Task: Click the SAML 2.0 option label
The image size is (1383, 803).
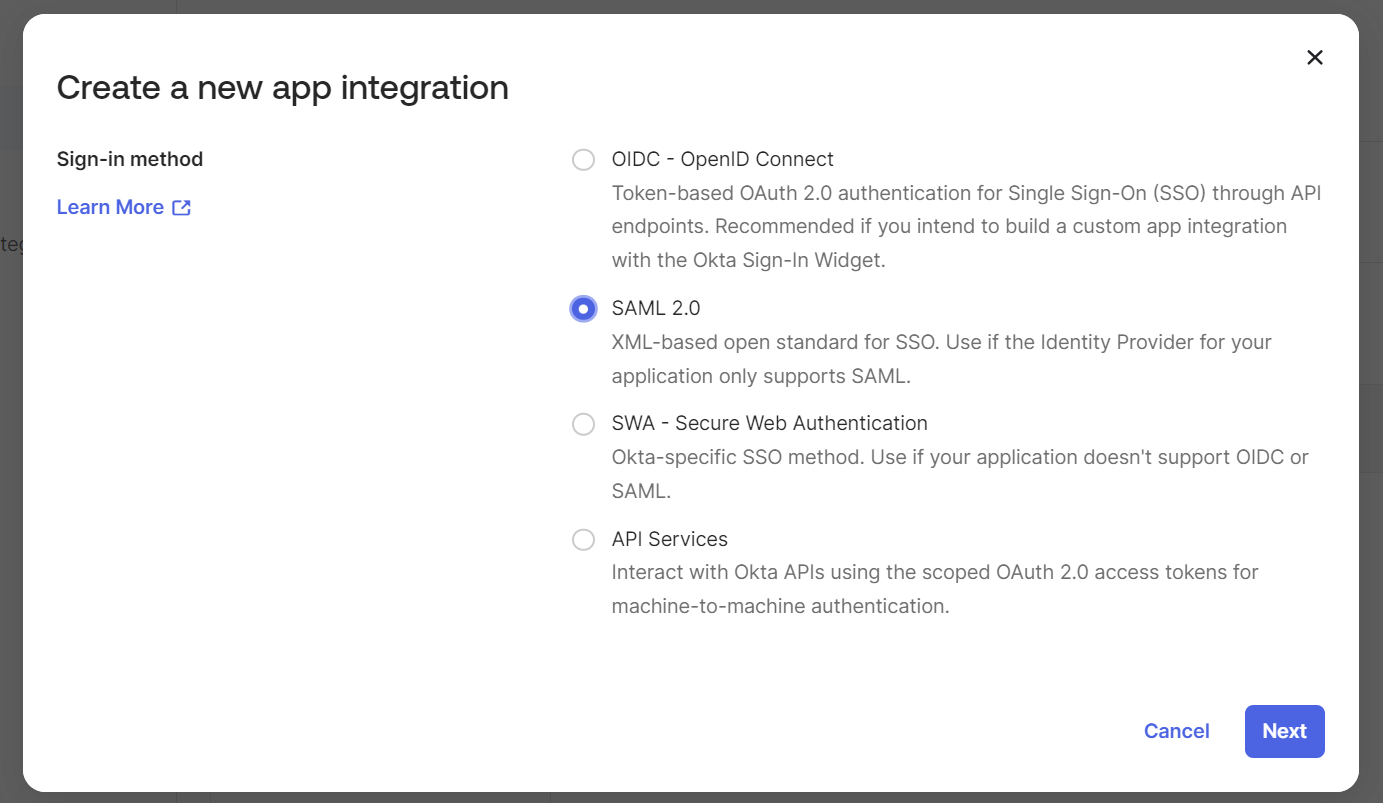Action: [656, 308]
